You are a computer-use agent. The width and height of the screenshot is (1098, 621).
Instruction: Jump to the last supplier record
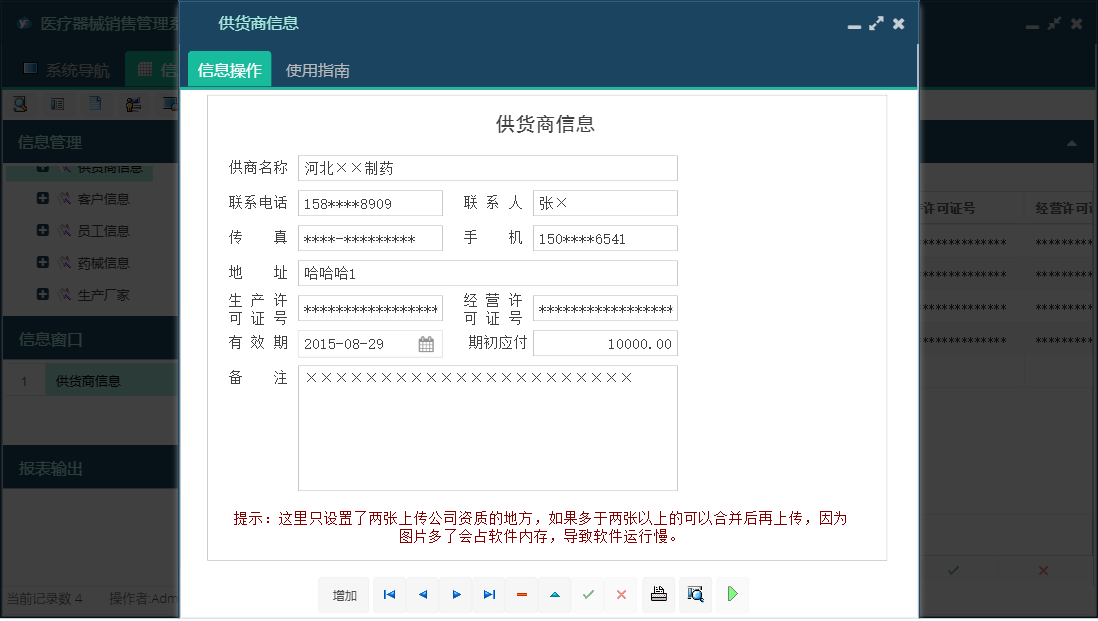[x=489, y=595]
